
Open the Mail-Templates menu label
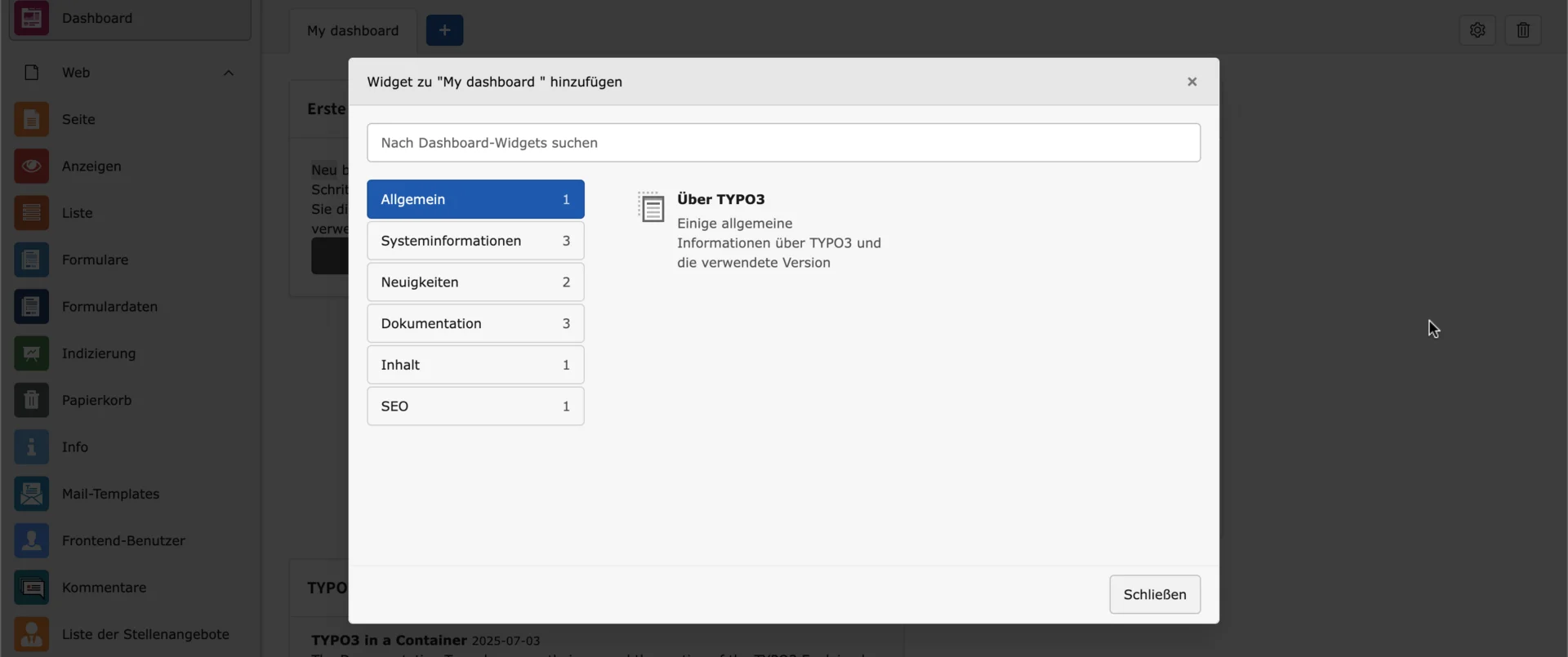110,494
